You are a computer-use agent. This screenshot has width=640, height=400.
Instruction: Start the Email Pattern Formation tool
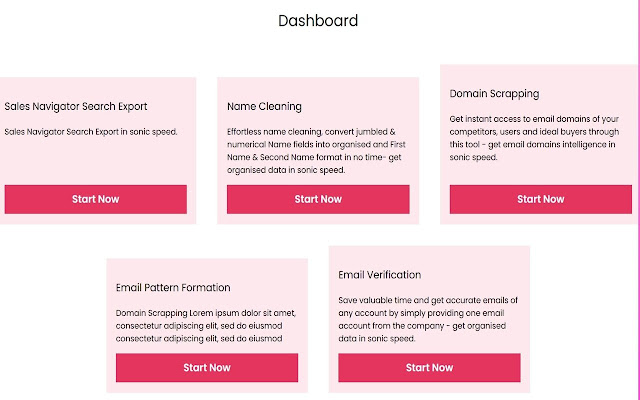207,368
